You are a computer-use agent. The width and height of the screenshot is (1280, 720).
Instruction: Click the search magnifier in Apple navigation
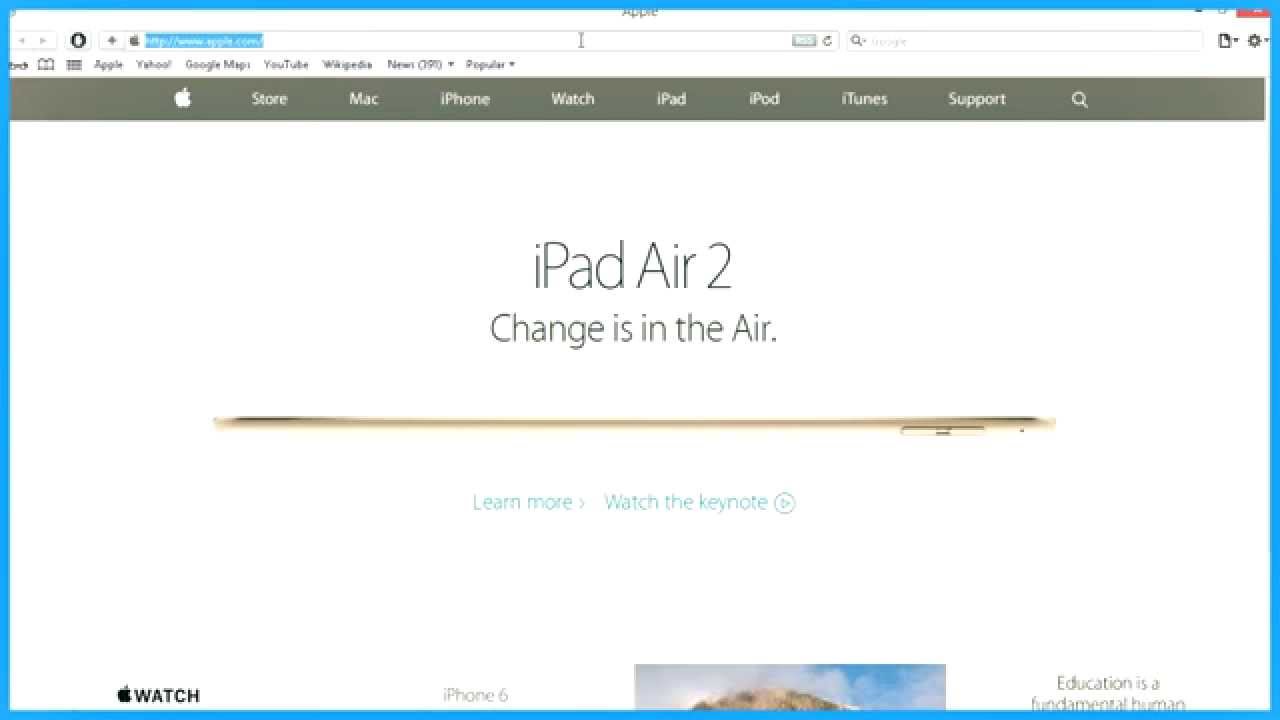tap(1079, 99)
